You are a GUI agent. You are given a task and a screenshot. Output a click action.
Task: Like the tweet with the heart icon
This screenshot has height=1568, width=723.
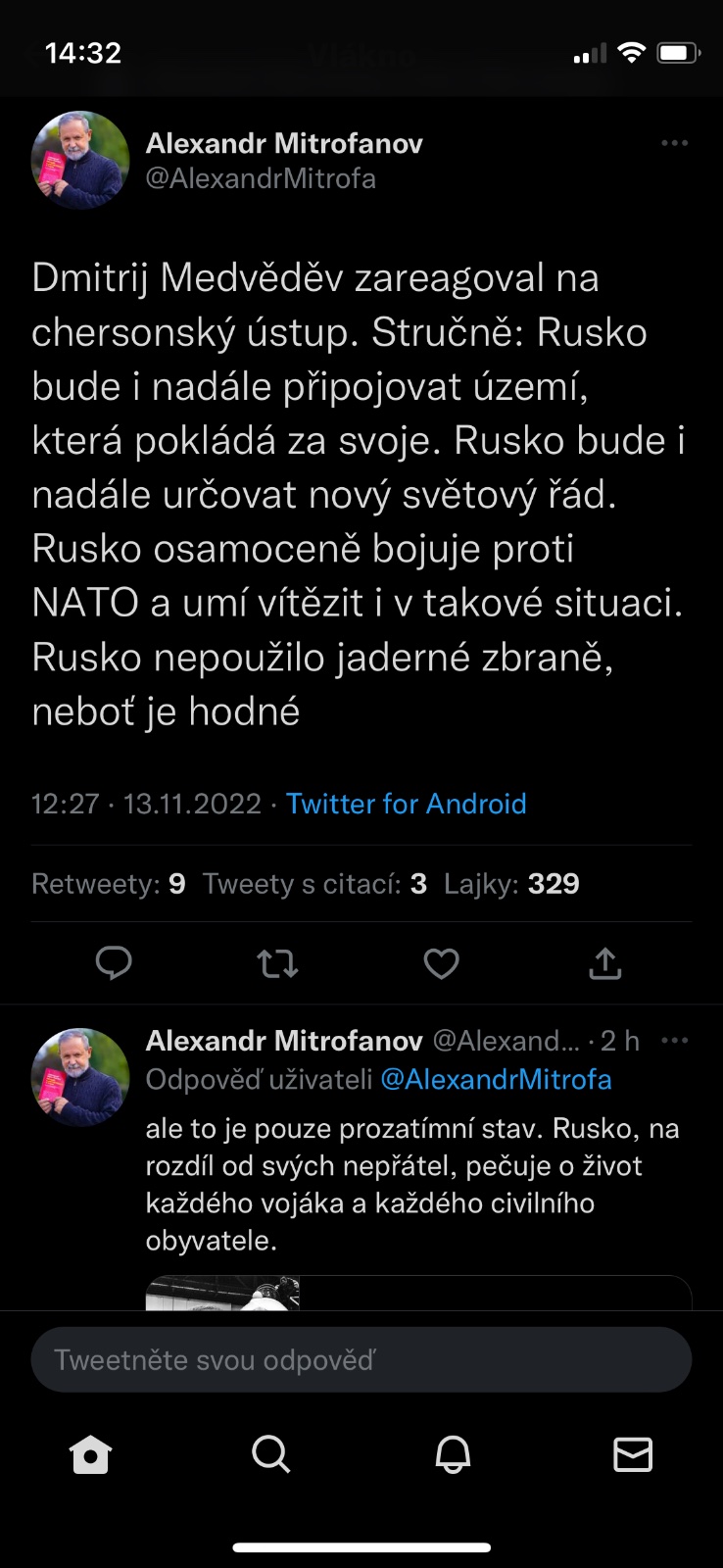[441, 964]
